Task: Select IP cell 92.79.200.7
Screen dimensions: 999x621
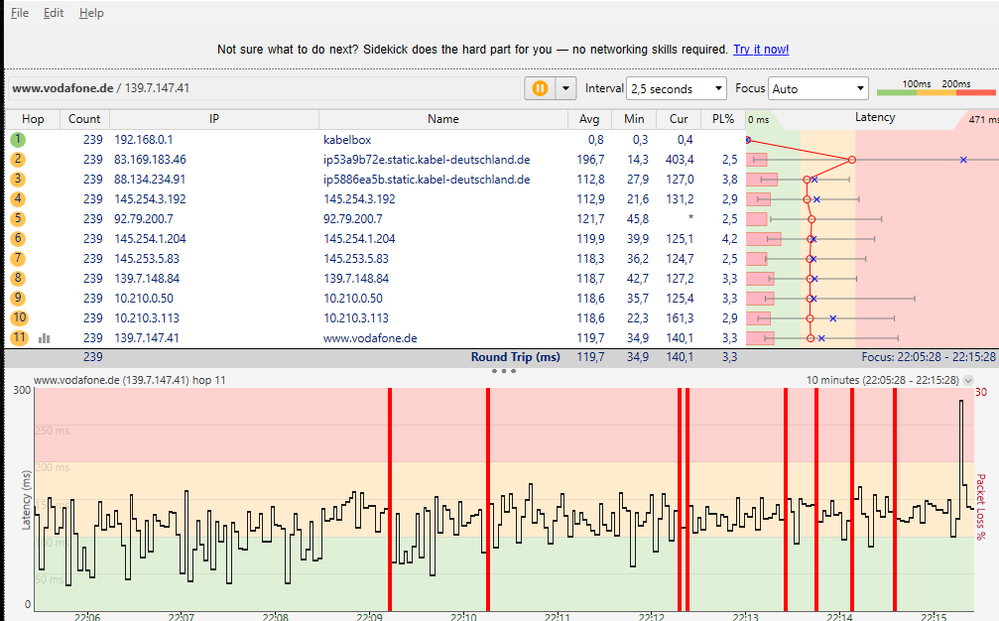Action: click(x=143, y=218)
